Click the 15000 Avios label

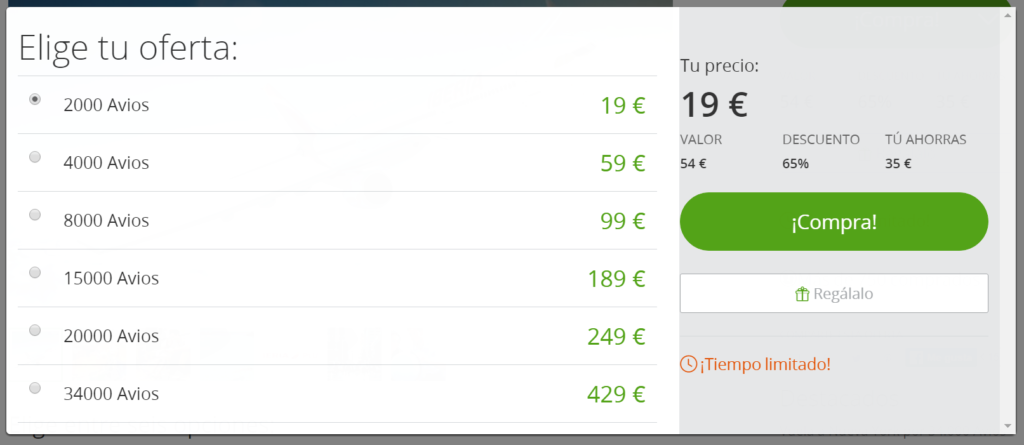point(111,278)
